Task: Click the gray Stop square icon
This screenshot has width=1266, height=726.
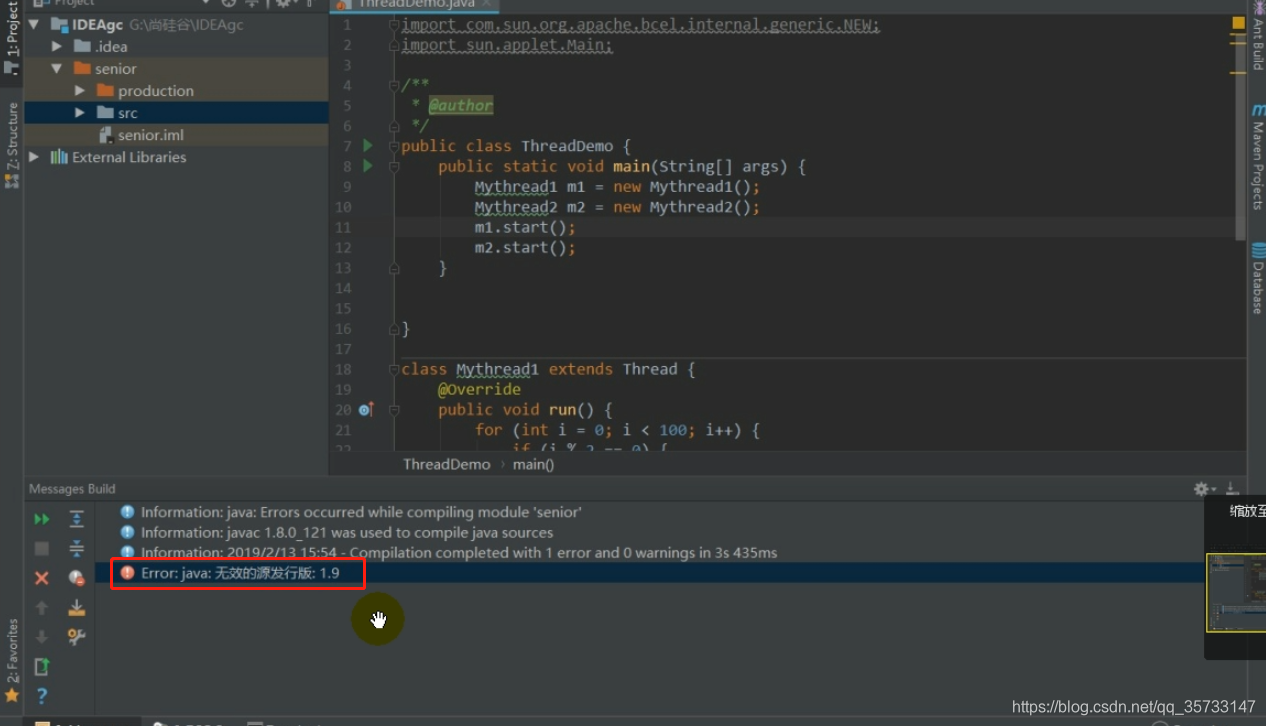Action: (41, 548)
